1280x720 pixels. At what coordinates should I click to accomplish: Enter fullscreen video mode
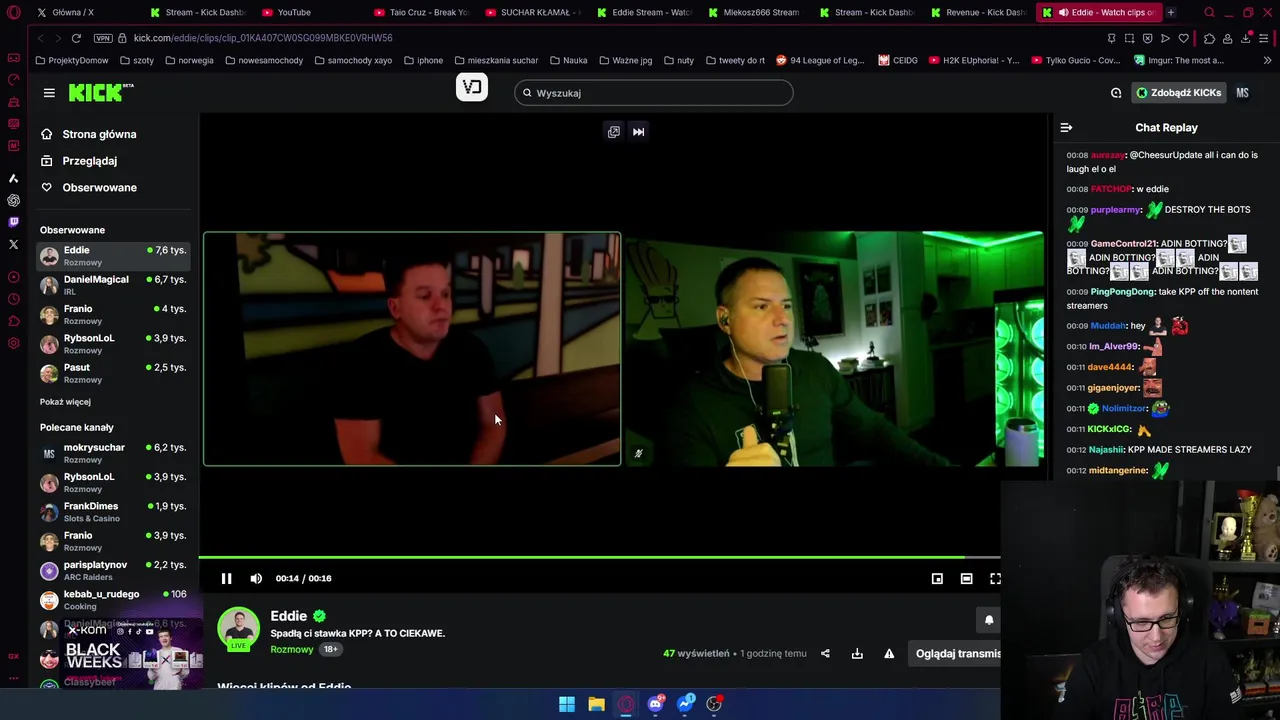(x=995, y=578)
